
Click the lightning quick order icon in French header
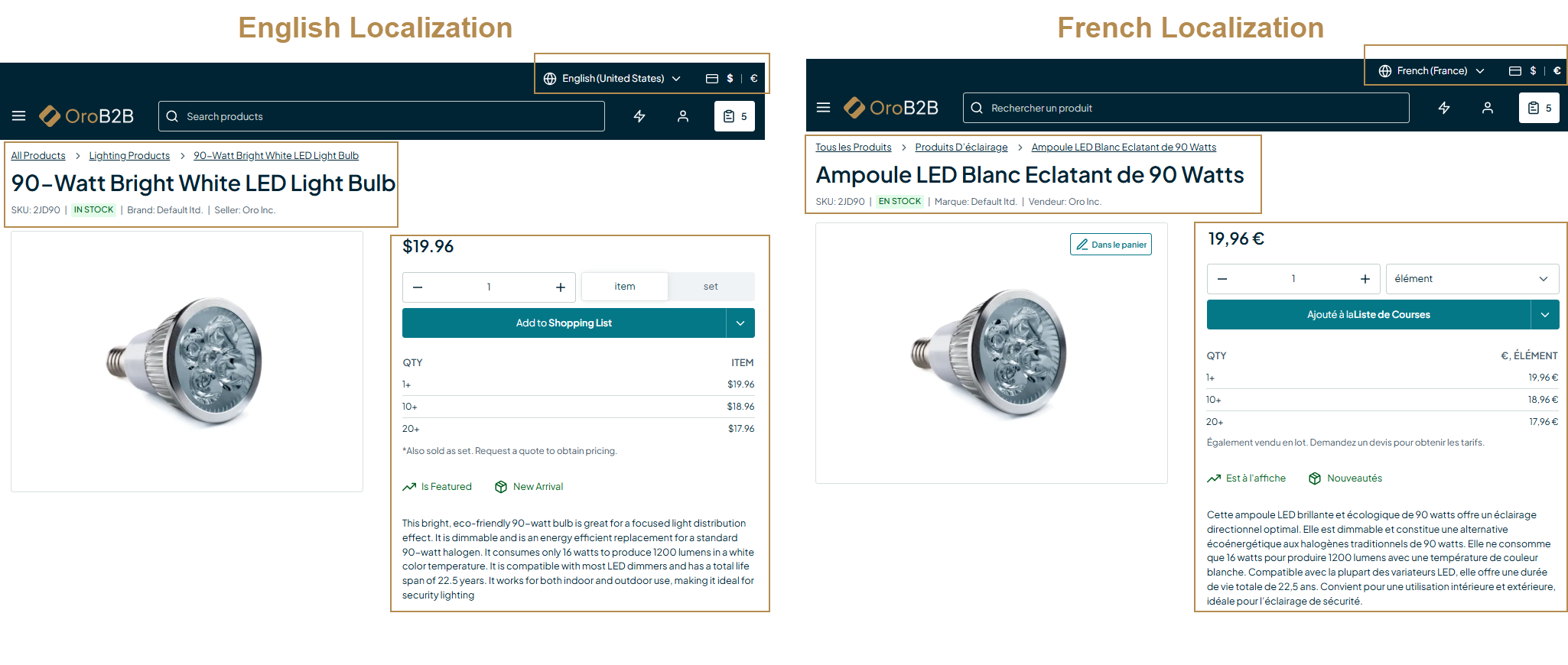[1444, 109]
